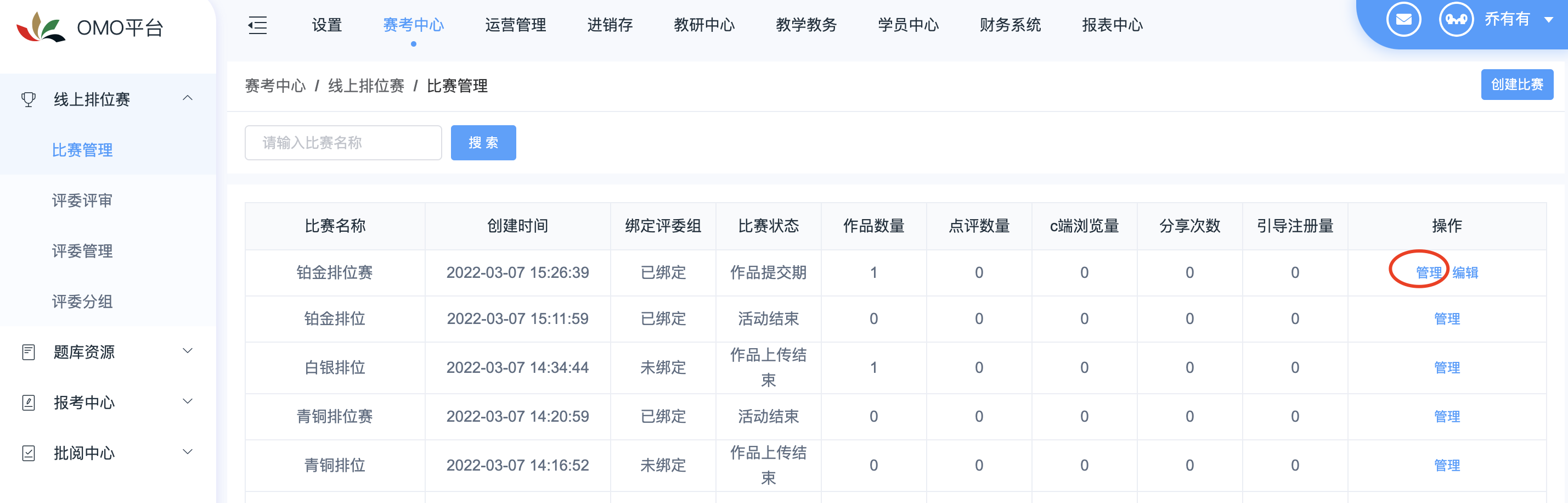1568x503 pixels.
Task: Click the 分享次数 column header
Action: tap(1189, 226)
